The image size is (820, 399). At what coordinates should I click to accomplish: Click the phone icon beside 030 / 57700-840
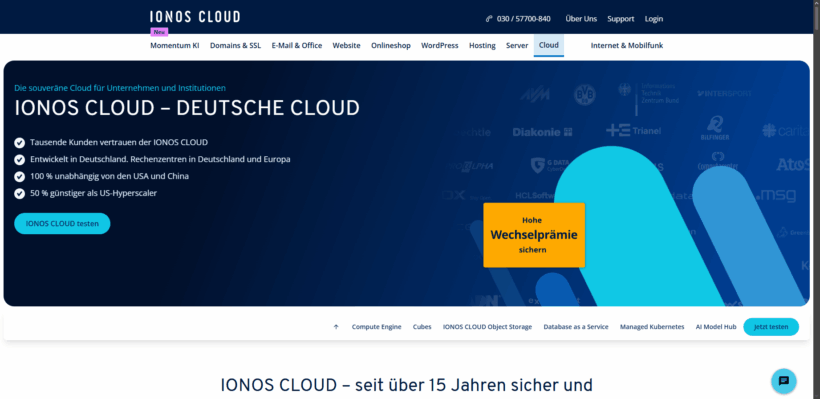pos(489,19)
